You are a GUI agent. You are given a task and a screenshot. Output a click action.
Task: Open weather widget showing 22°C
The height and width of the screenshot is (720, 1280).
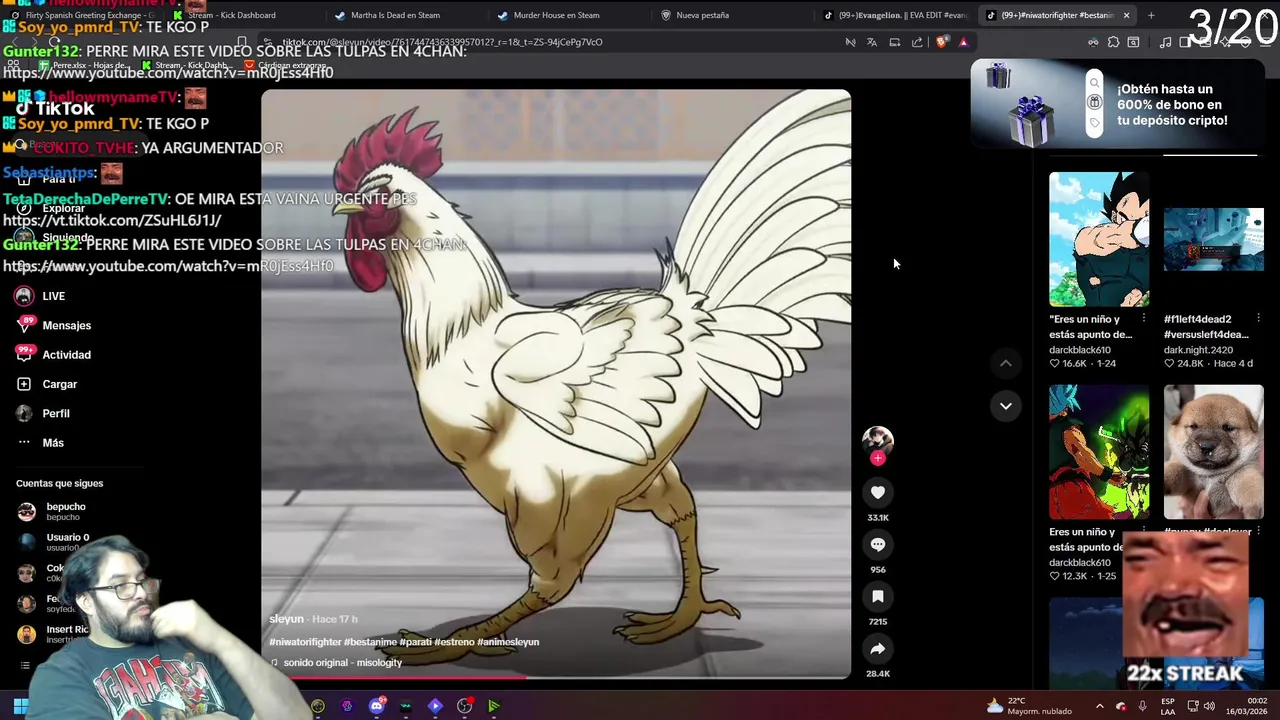1029,706
